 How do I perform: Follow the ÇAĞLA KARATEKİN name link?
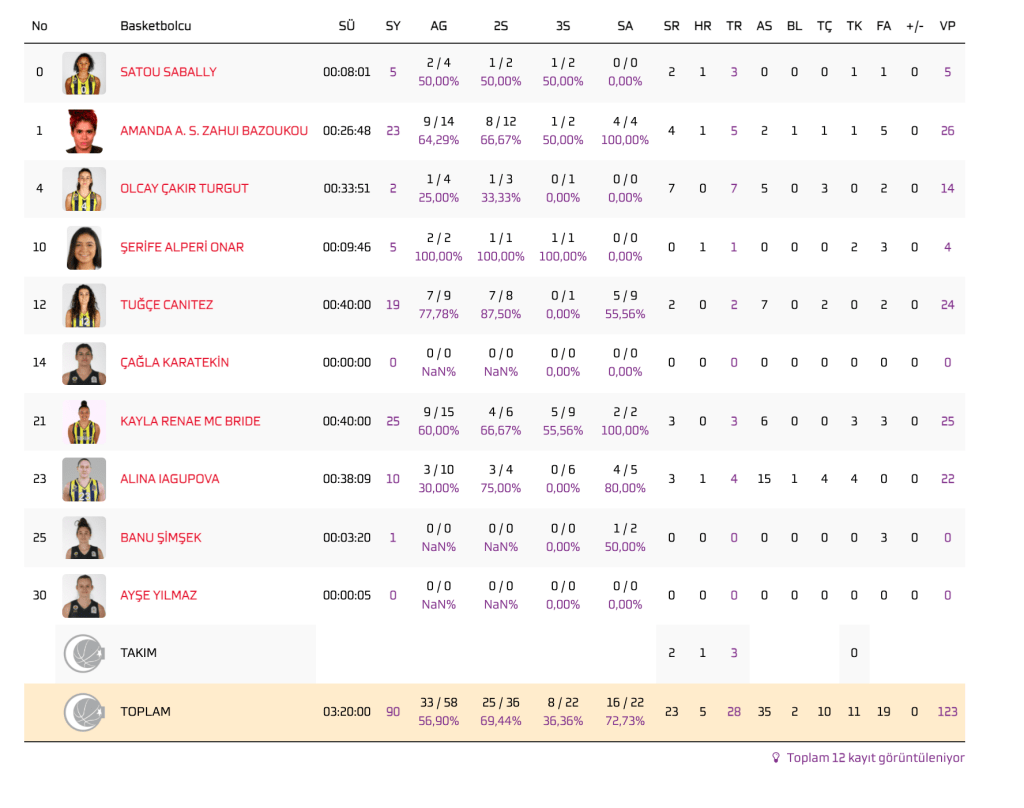click(x=174, y=363)
